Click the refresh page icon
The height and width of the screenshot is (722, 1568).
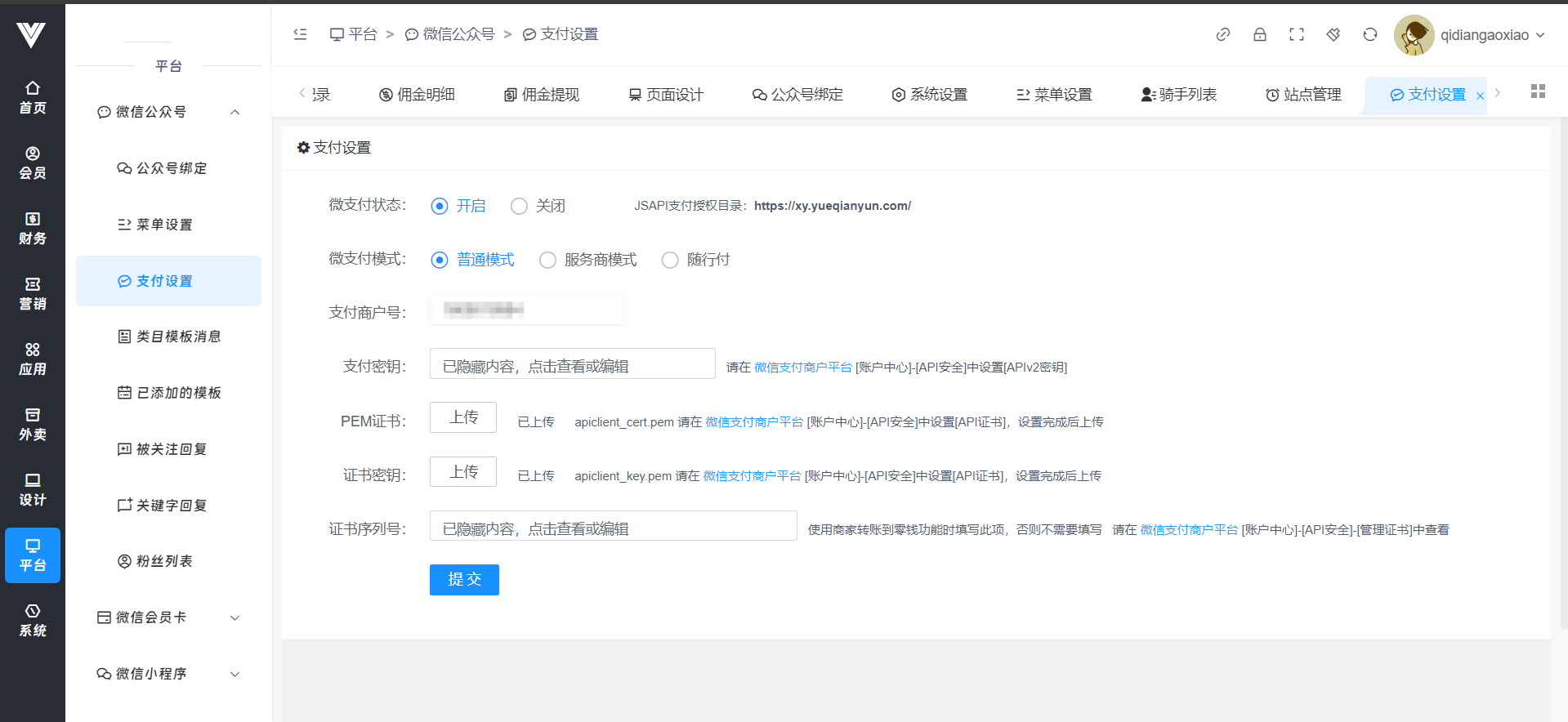point(1369,34)
